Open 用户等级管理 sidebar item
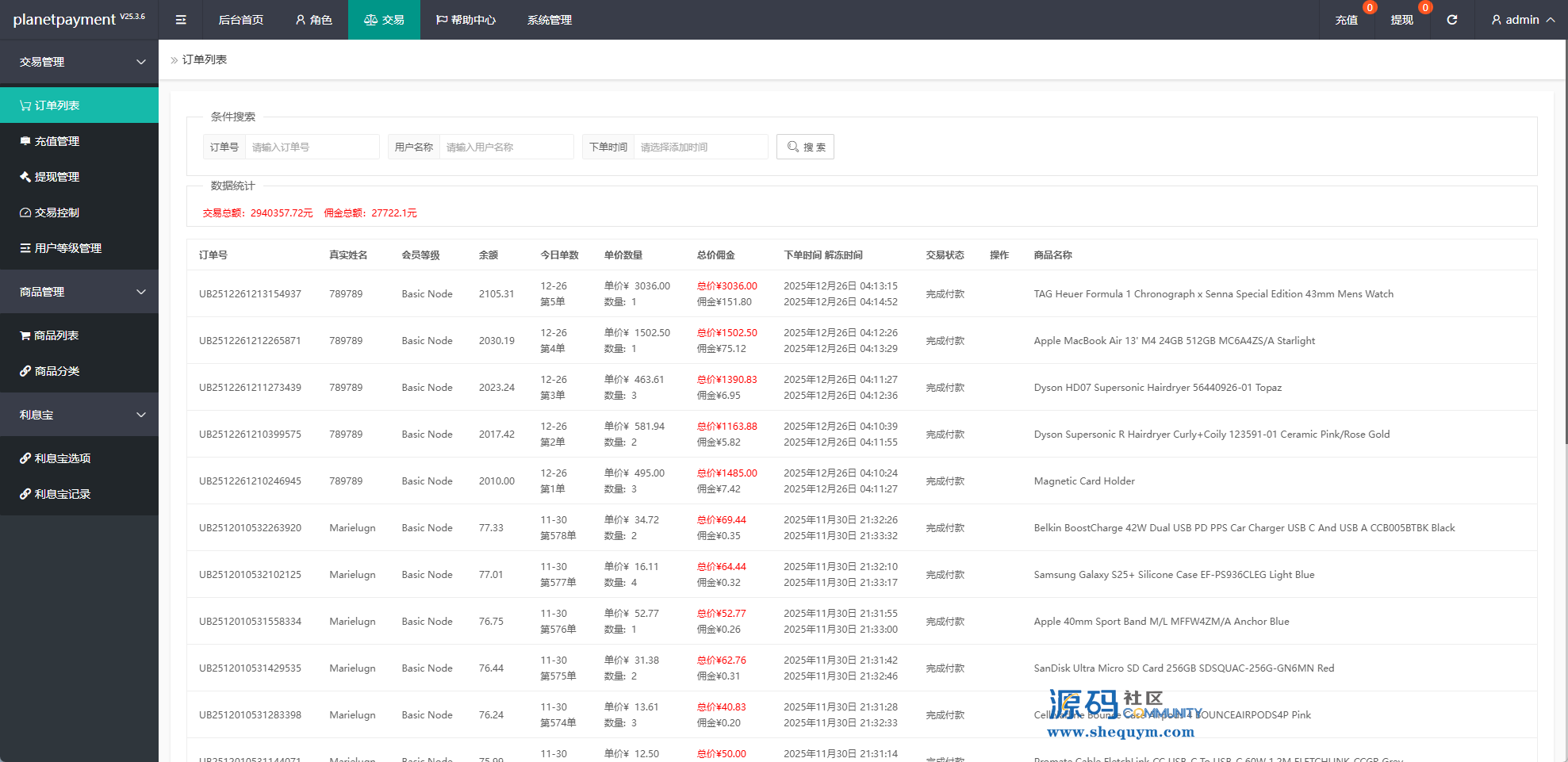The width and height of the screenshot is (1568, 762). click(67, 248)
